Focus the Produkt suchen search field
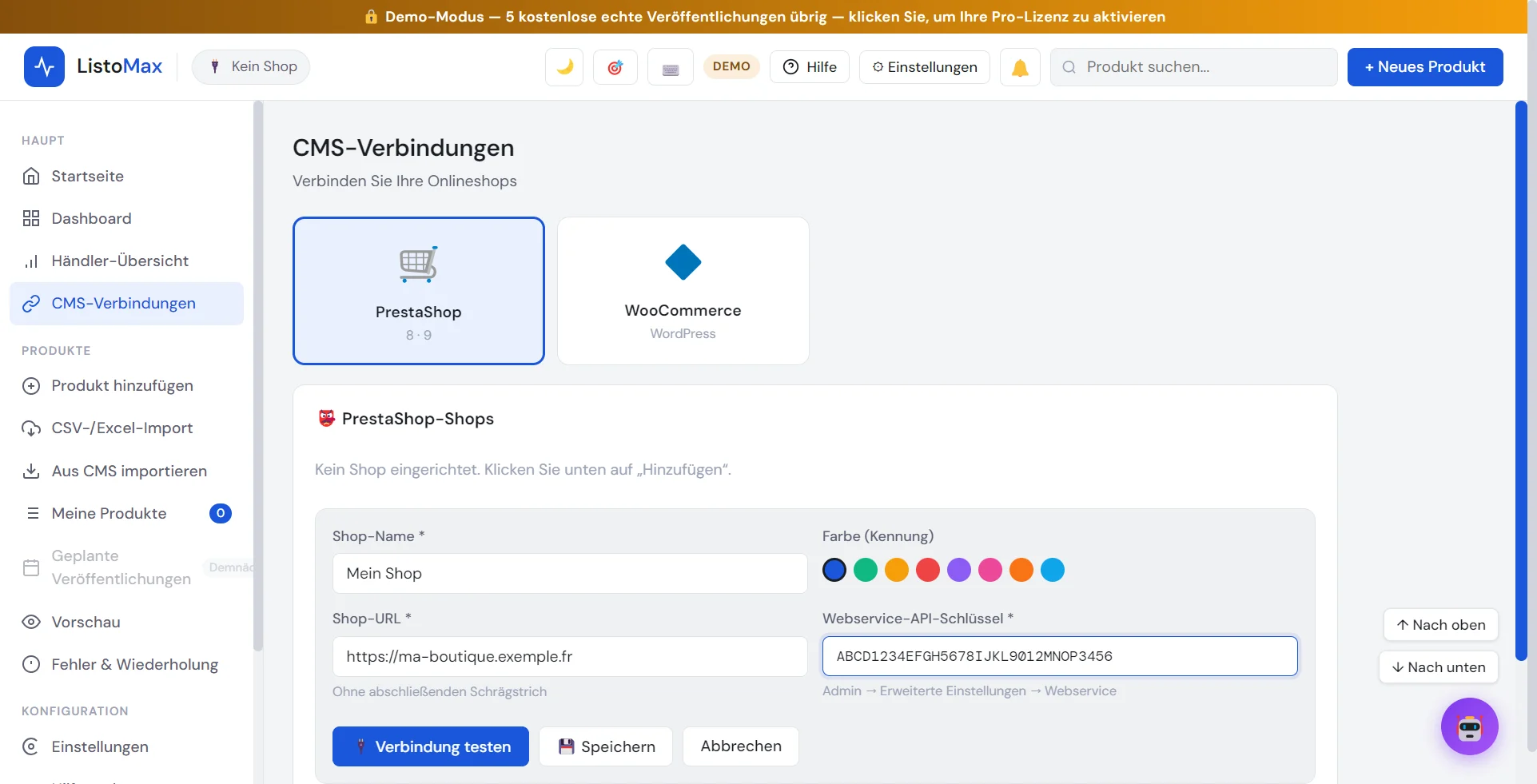Viewport: 1537px width, 784px height. point(1194,67)
